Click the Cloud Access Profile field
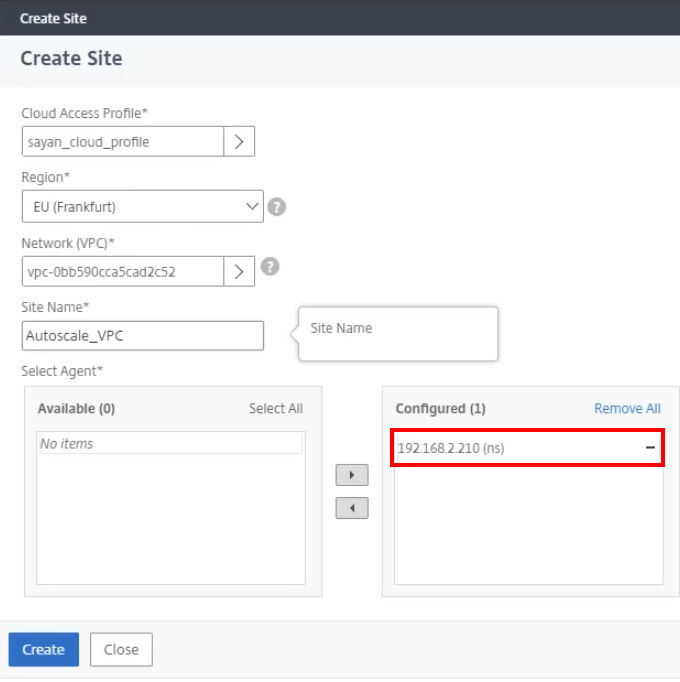 (122, 142)
